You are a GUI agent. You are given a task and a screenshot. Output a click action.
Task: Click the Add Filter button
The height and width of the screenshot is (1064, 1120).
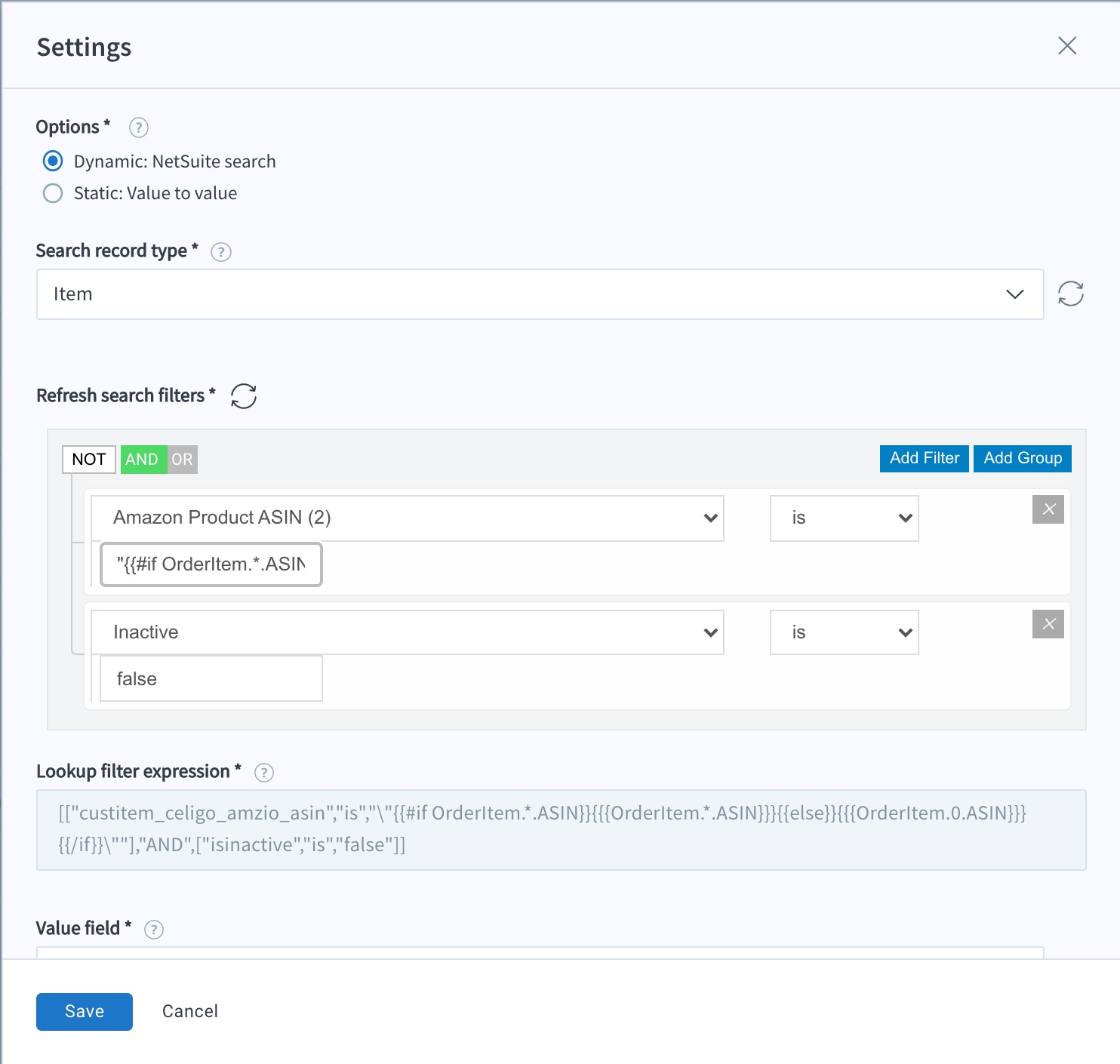point(924,458)
